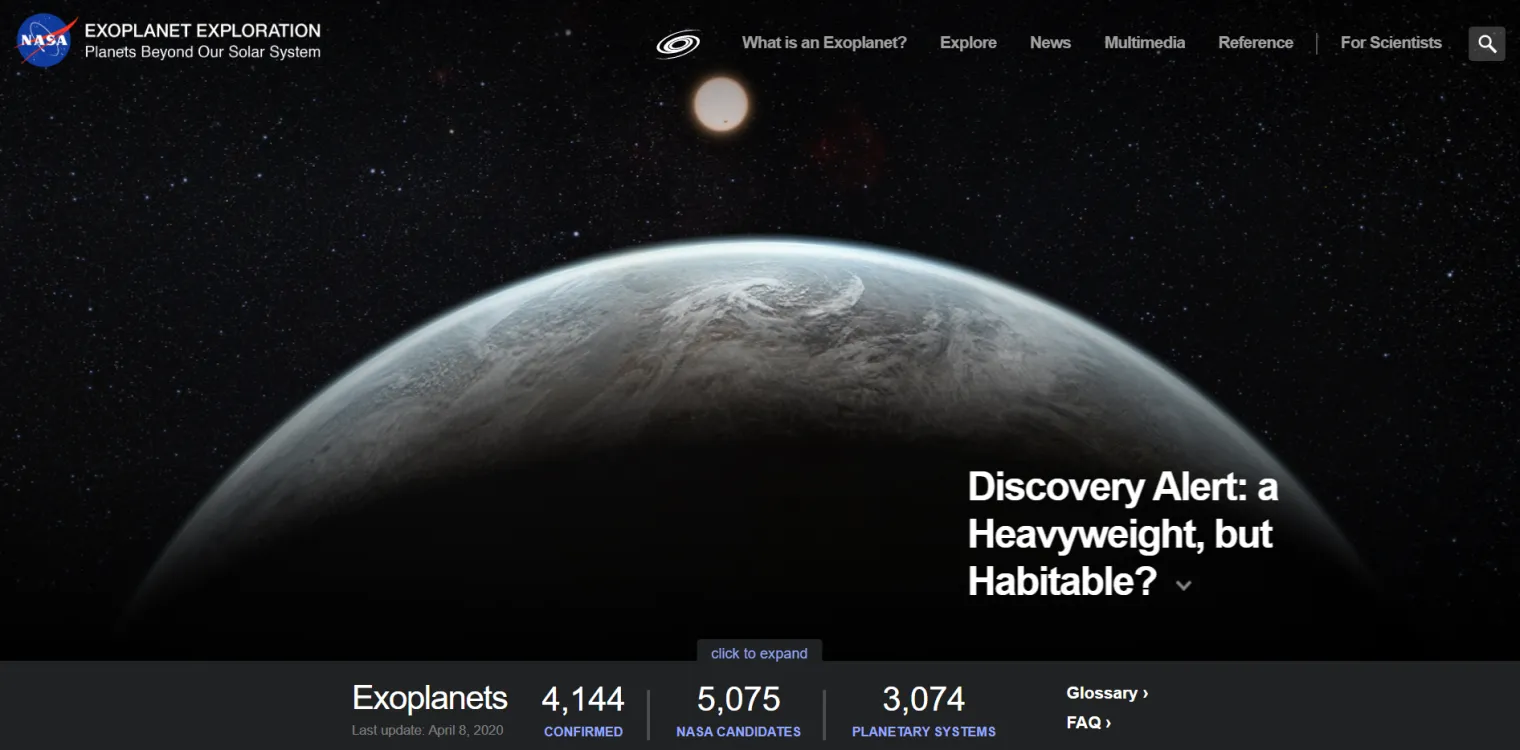Viewport: 1520px width, 750px height.
Task: View the 4,144 confirmed exoplanets count
Action: pos(583,711)
